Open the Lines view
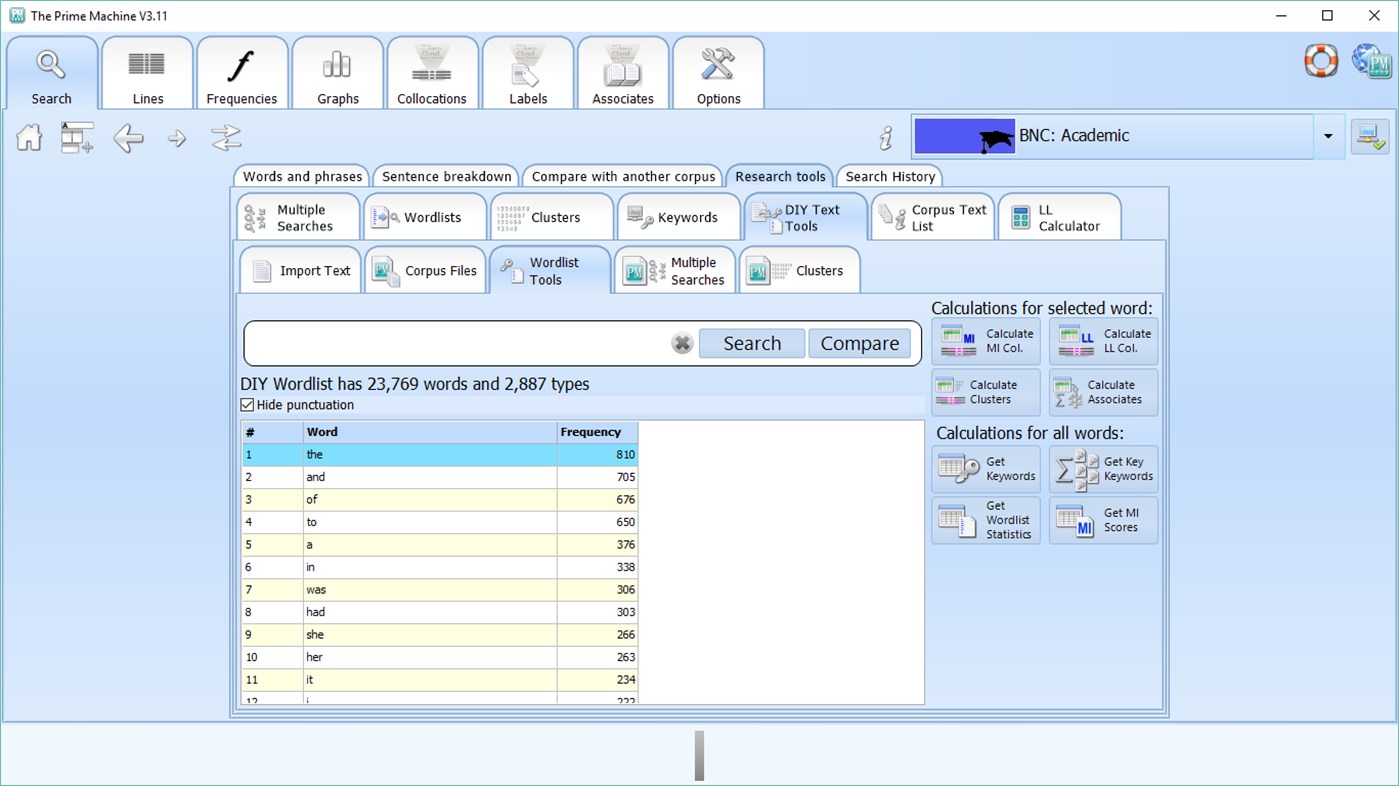 coord(147,73)
